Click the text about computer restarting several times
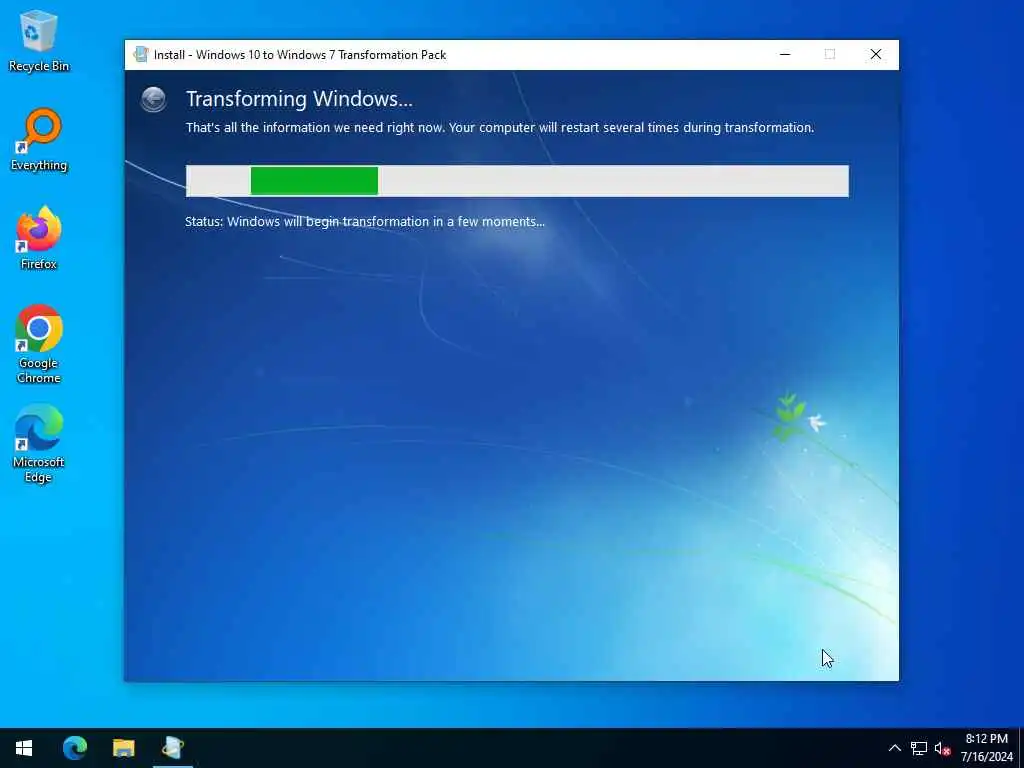The height and width of the screenshot is (768, 1024). click(x=500, y=128)
